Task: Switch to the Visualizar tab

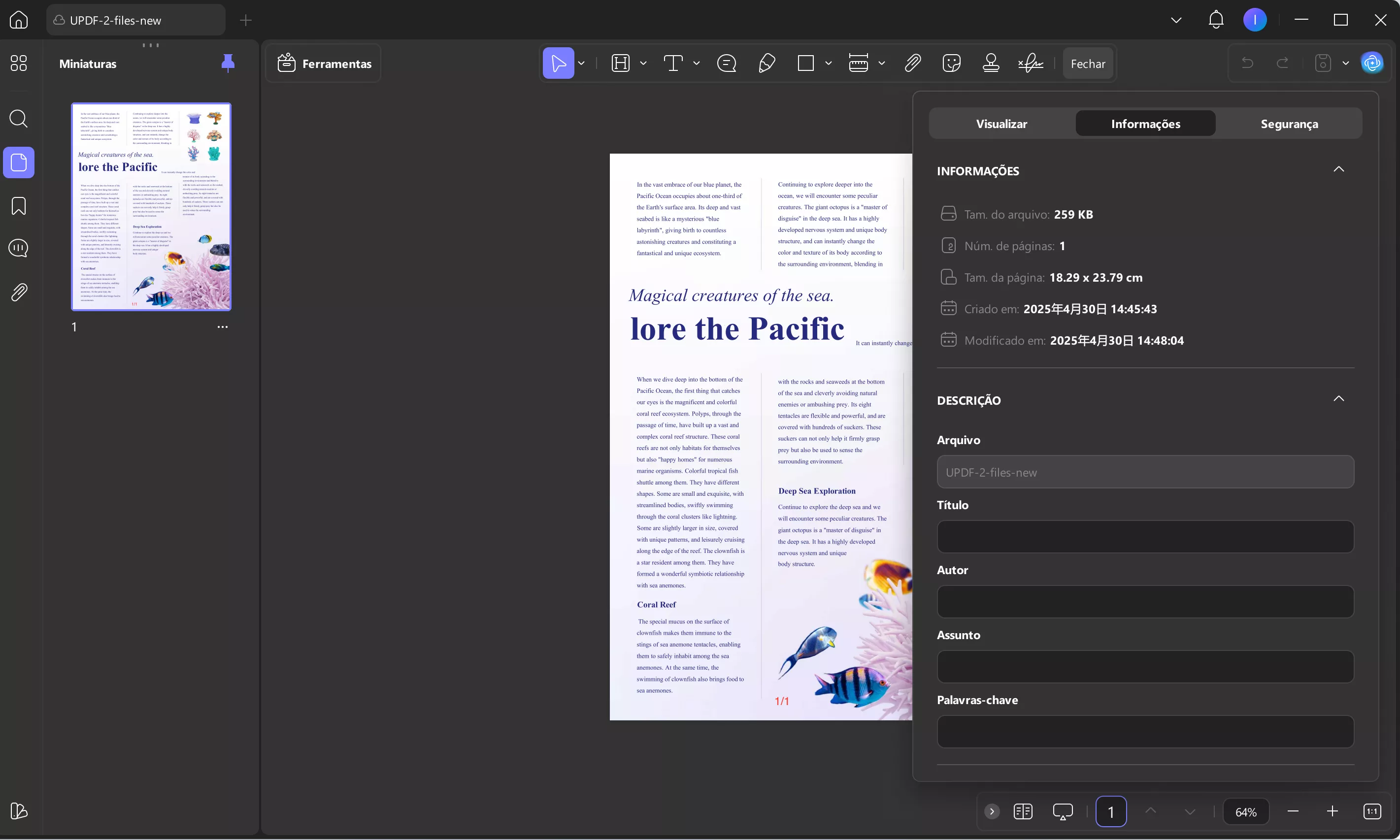Action: (1001, 124)
